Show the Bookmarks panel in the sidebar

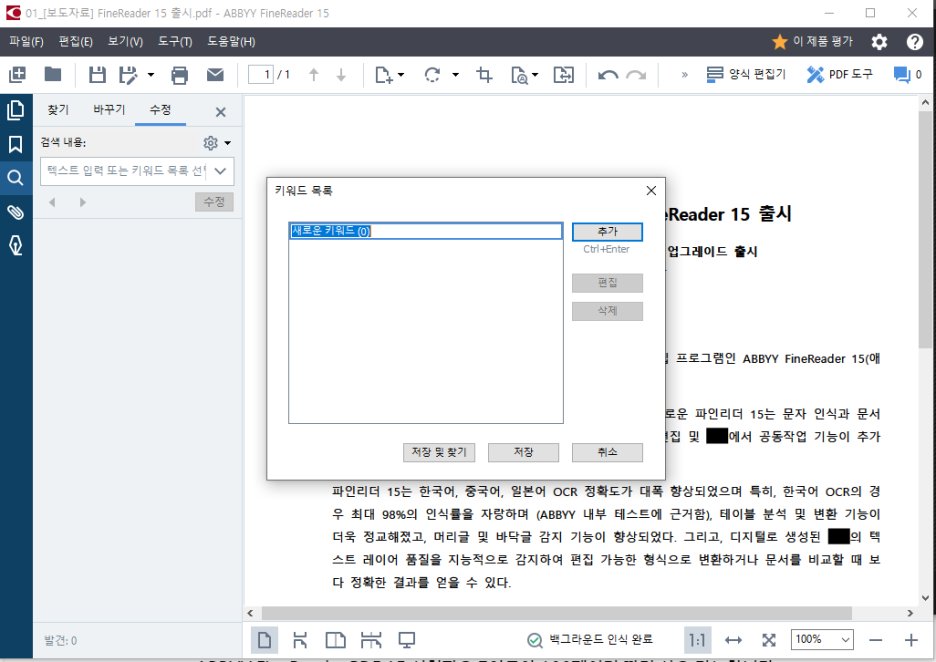point(16,144)
